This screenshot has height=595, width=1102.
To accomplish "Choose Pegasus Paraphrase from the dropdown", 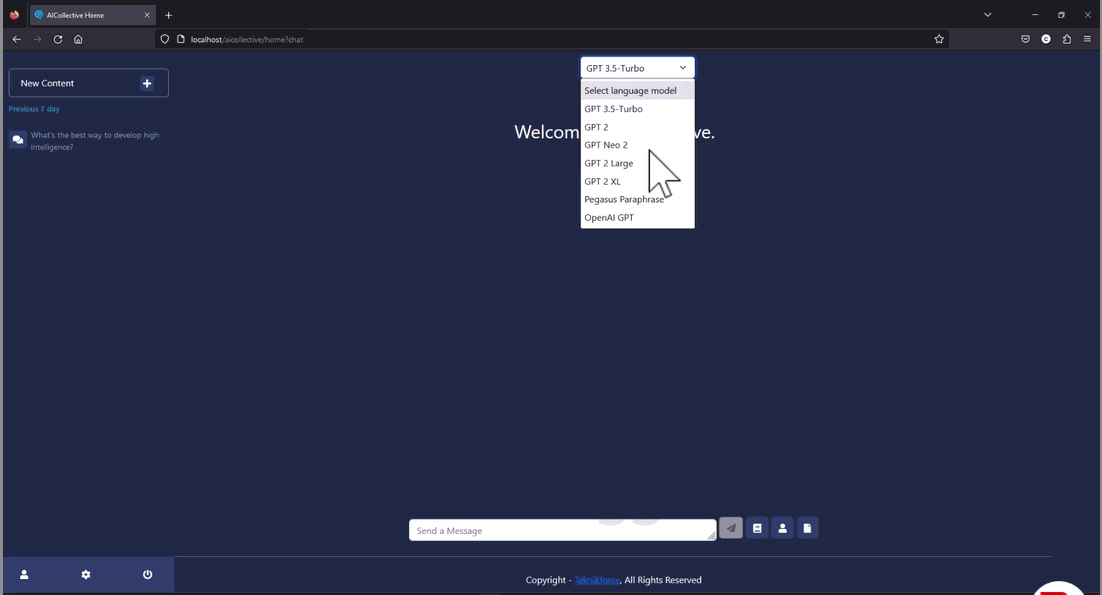I will click(x=624, y=199).
